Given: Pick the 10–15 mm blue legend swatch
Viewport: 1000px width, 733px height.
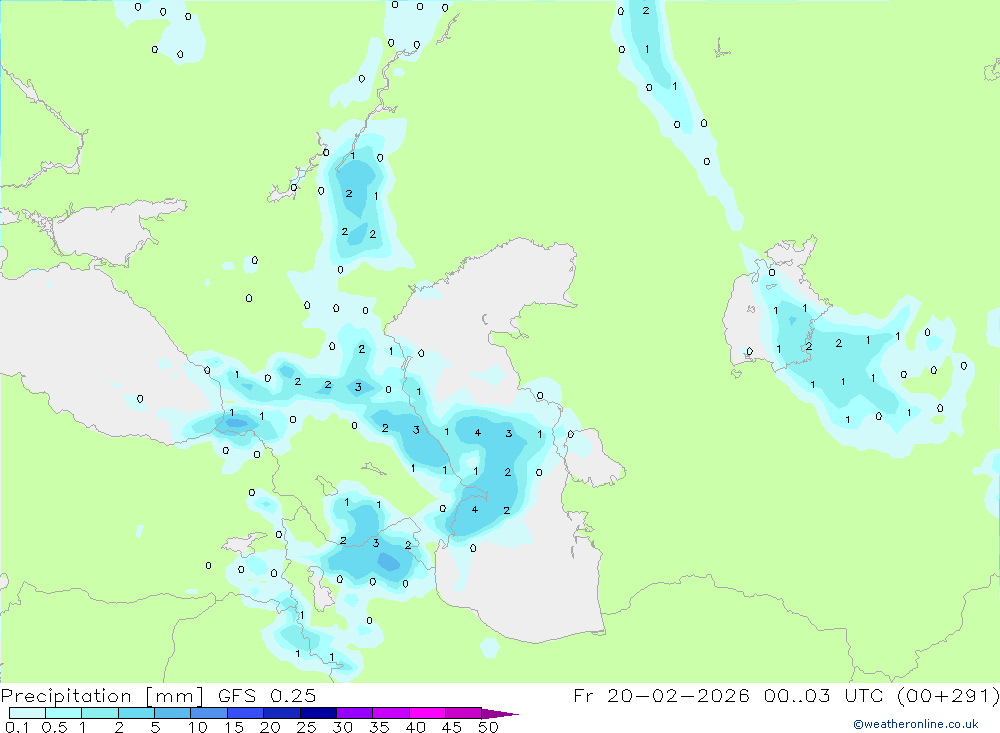Looking at the screenshot, I should tap(209, 713).
